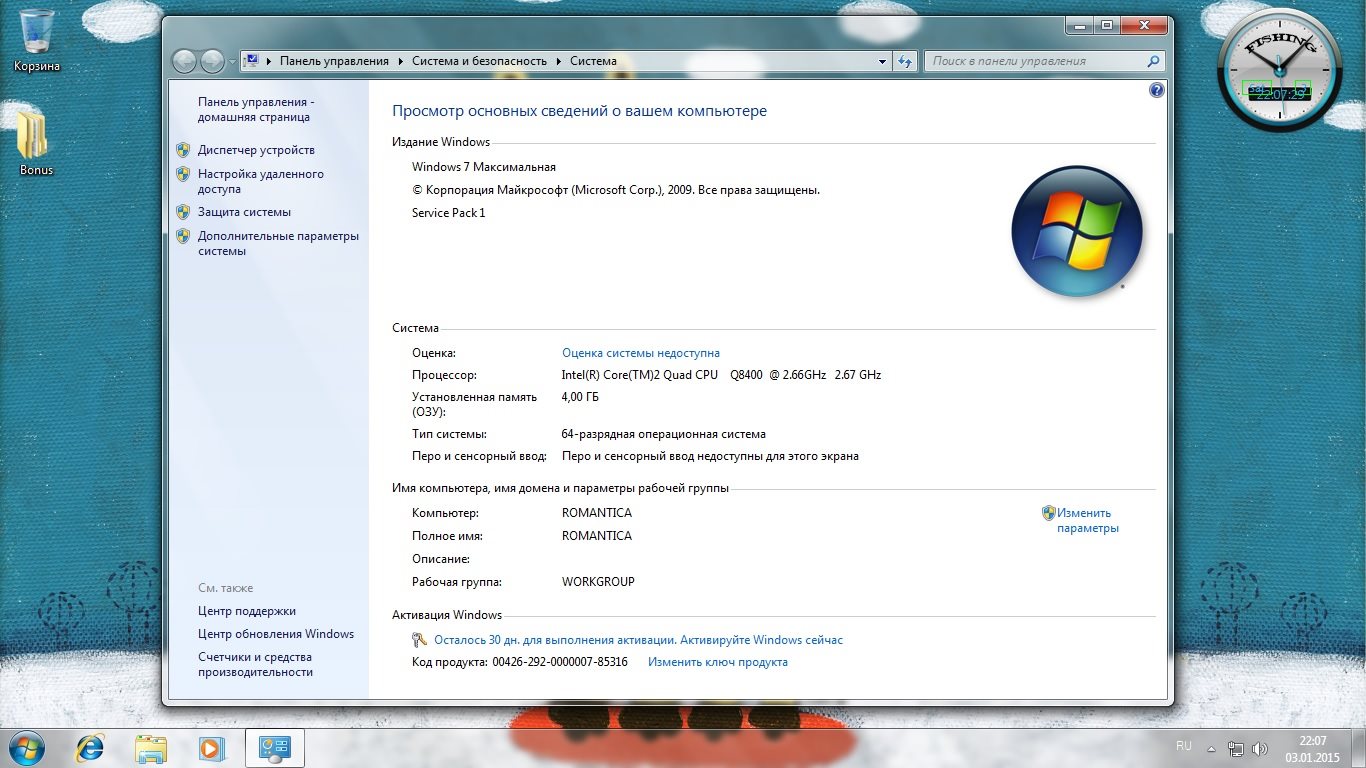Click shield icon beside Настройка удаленного доступа
This screenshot has width=1366, height=768.
pos(183,174)
